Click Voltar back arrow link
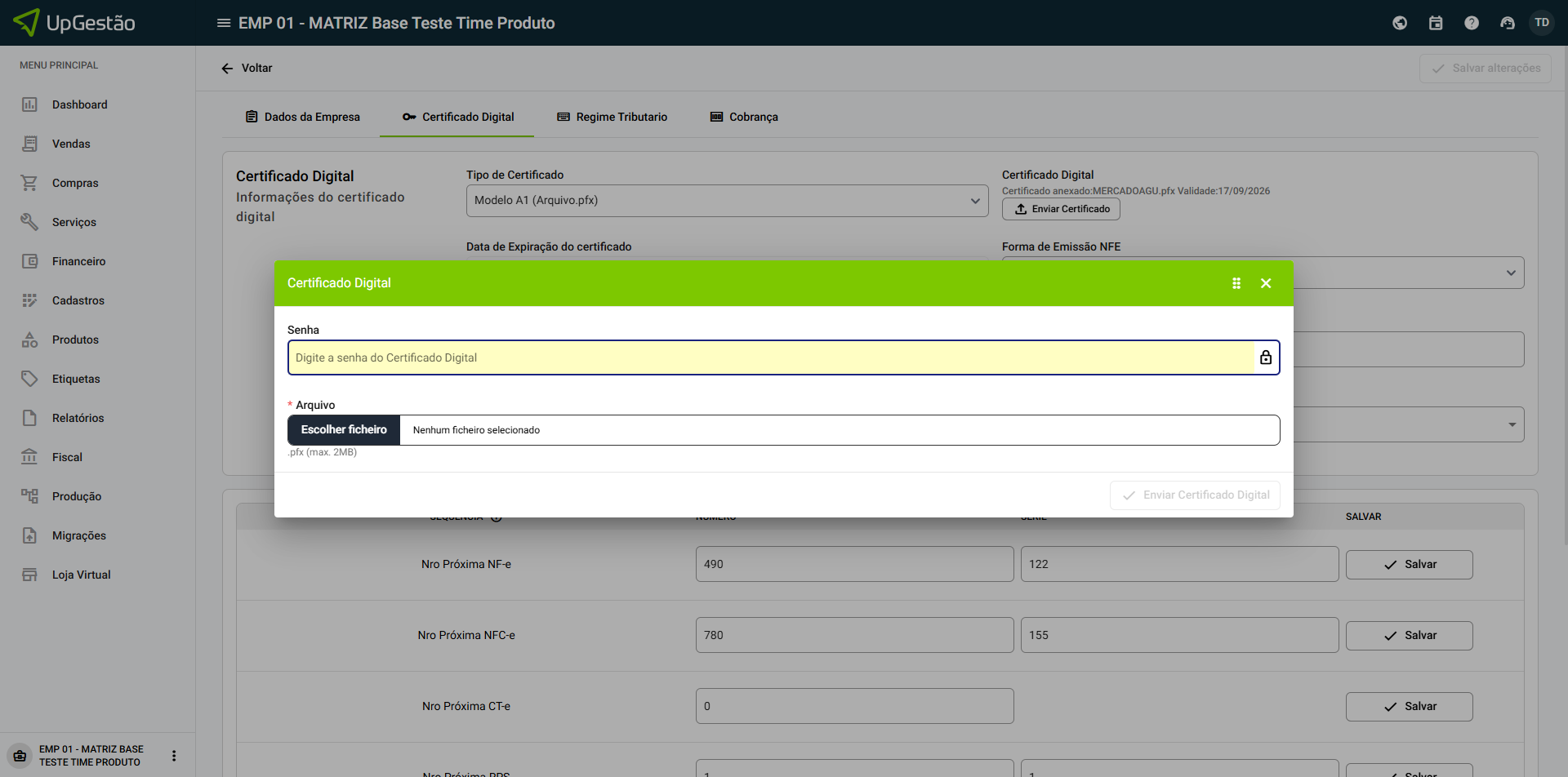 247,68
